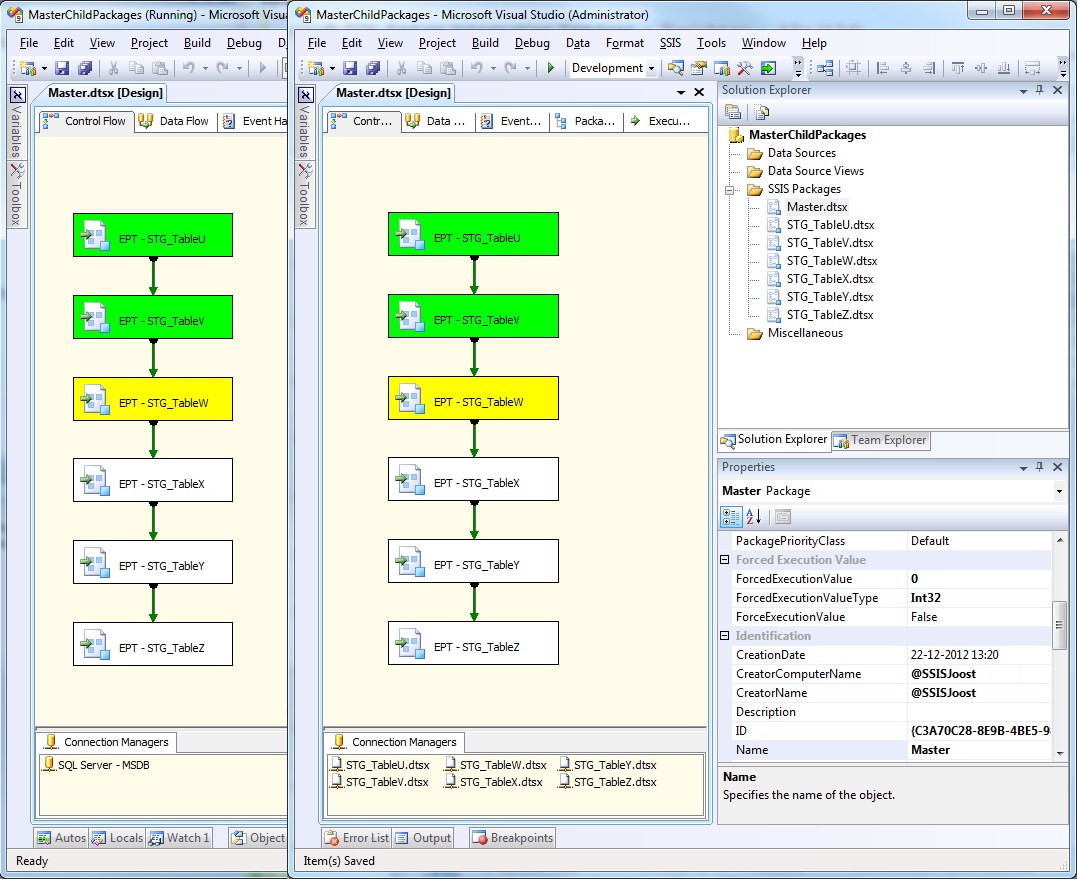Click the Undo arrow in the right window toolbar
Screen dimensions: 1077x879
[477, 68]
